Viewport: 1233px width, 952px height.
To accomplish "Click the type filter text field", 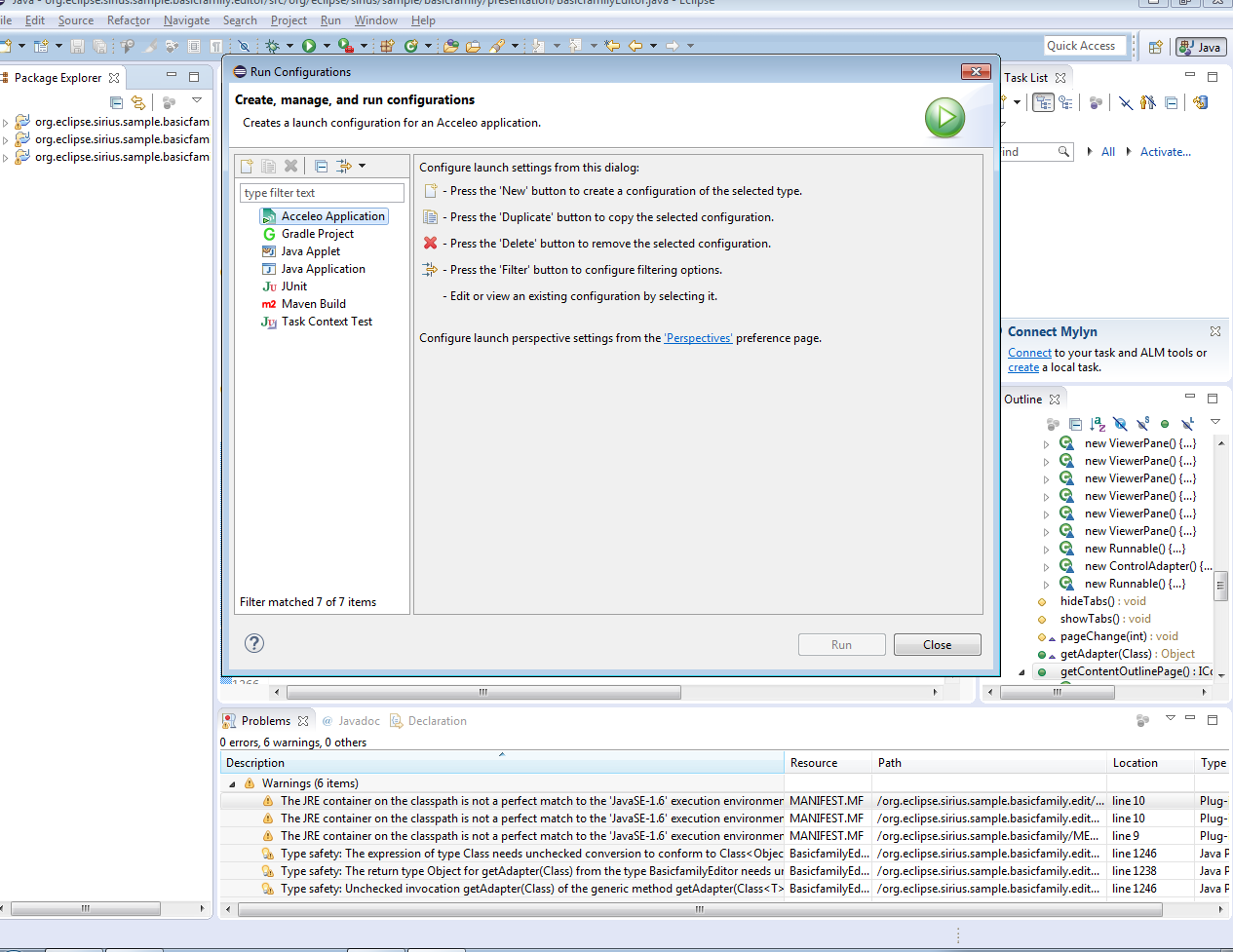I will click(x=322, y=193).
